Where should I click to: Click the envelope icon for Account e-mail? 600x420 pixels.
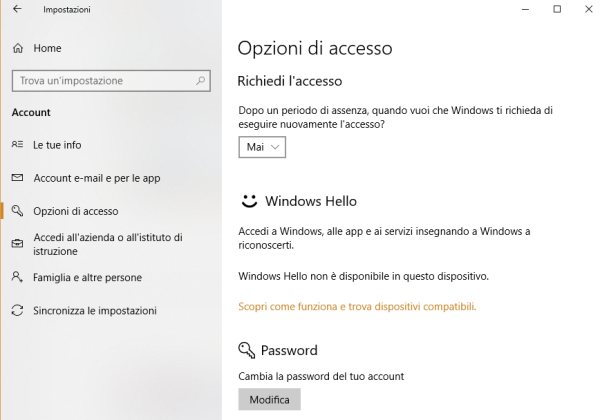(x=17, y=178)
